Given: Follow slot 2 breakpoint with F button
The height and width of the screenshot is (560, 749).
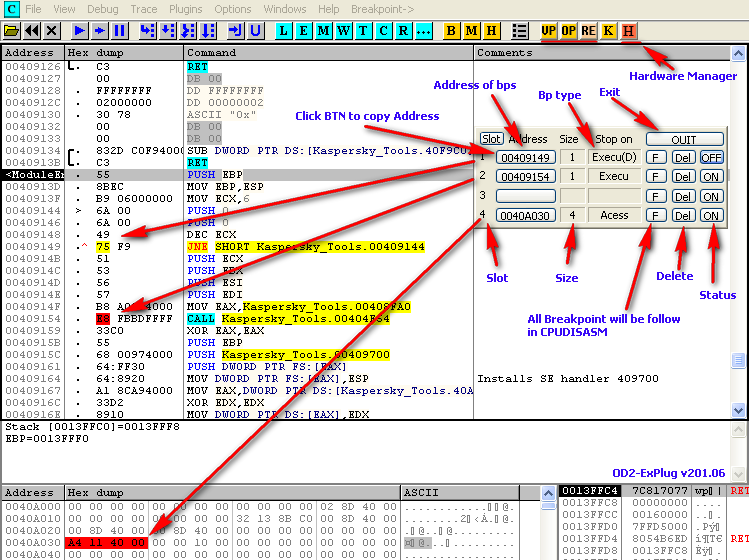Looking at the screenshot, I should (x=656, y=177).
